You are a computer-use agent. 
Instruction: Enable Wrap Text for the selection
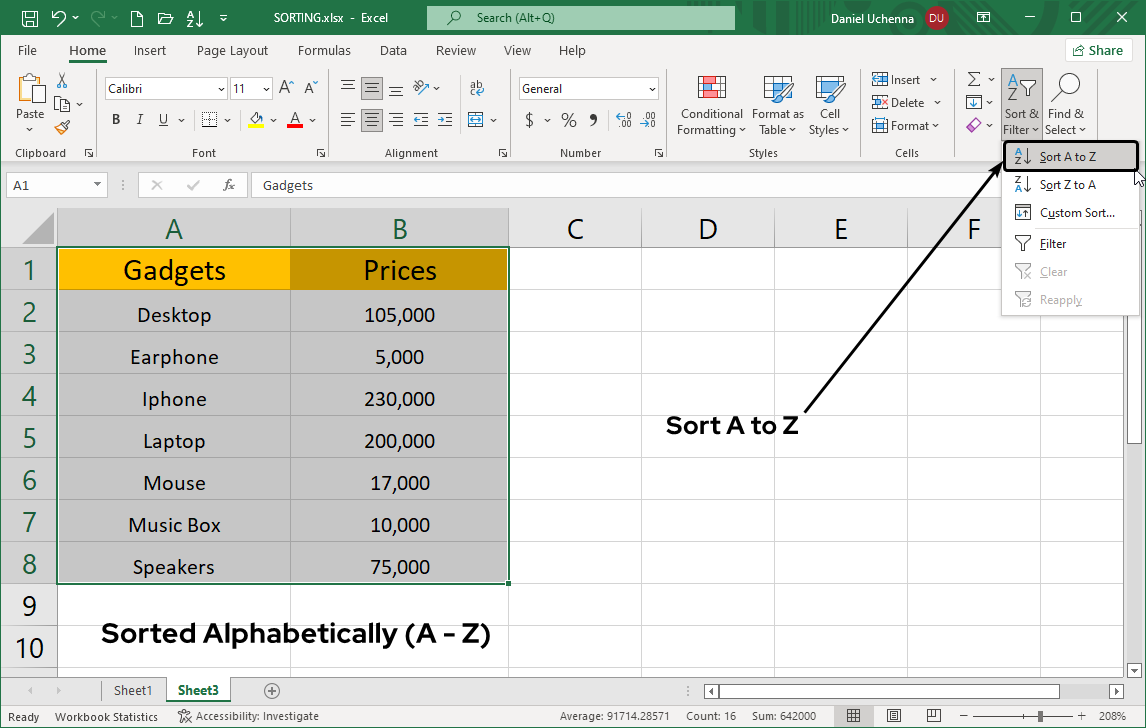(475, 88)
